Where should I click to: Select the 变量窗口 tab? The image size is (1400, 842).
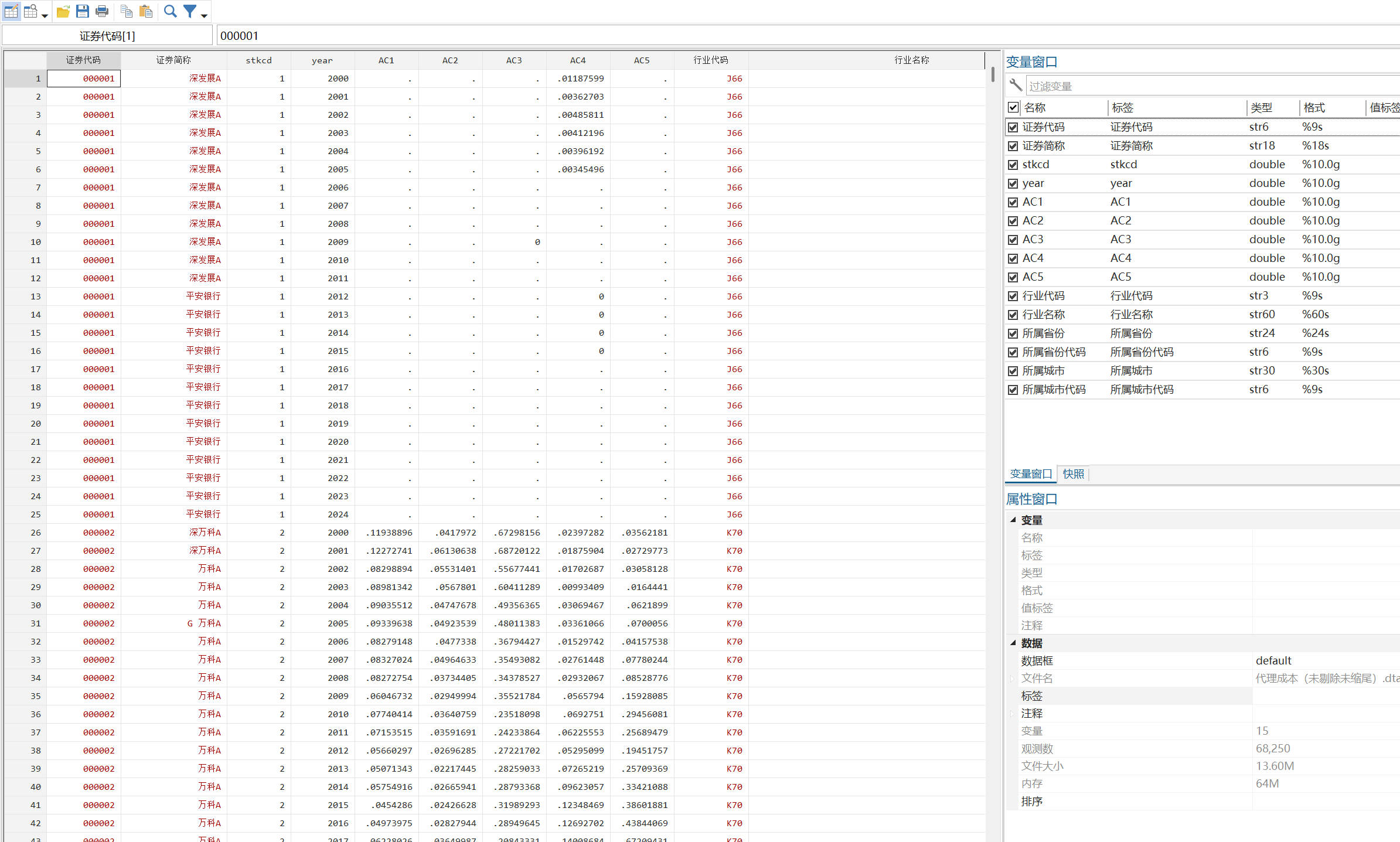pyautogui.click(x=1031, y=474)
